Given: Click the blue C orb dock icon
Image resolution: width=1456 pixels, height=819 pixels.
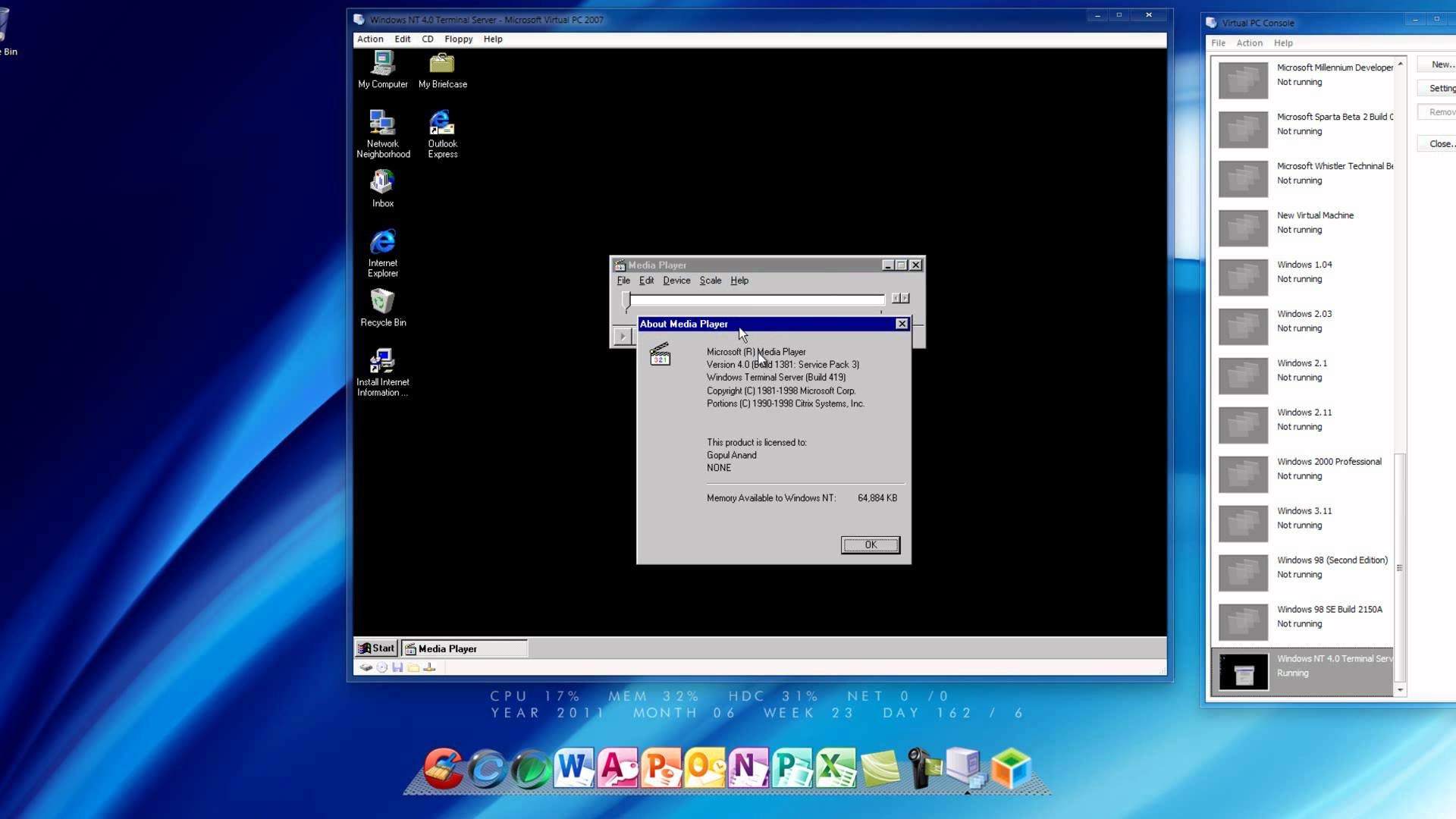Looking at the screenshot, I should [x=487, y=768].
